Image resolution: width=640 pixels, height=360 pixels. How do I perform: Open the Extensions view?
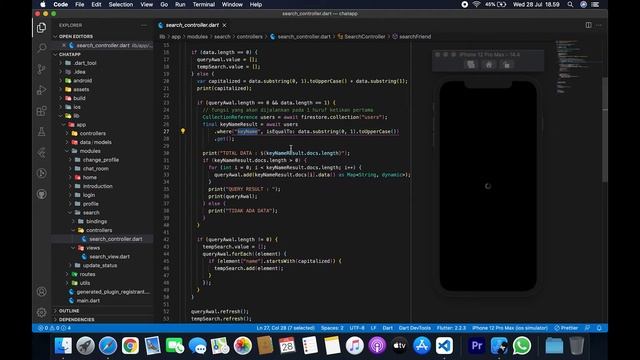pyautogui.click(x=41, y=111)
